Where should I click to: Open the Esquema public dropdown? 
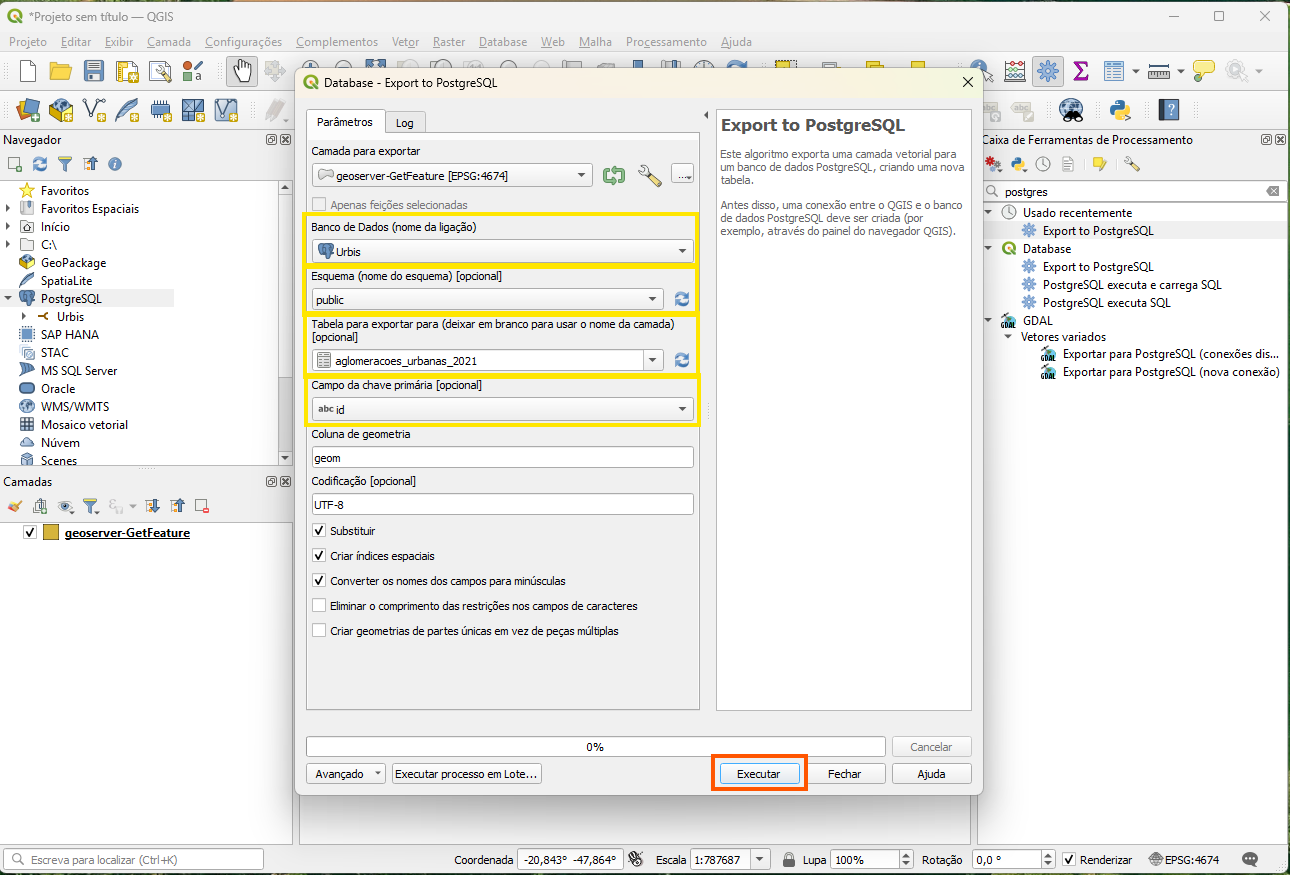487,299
